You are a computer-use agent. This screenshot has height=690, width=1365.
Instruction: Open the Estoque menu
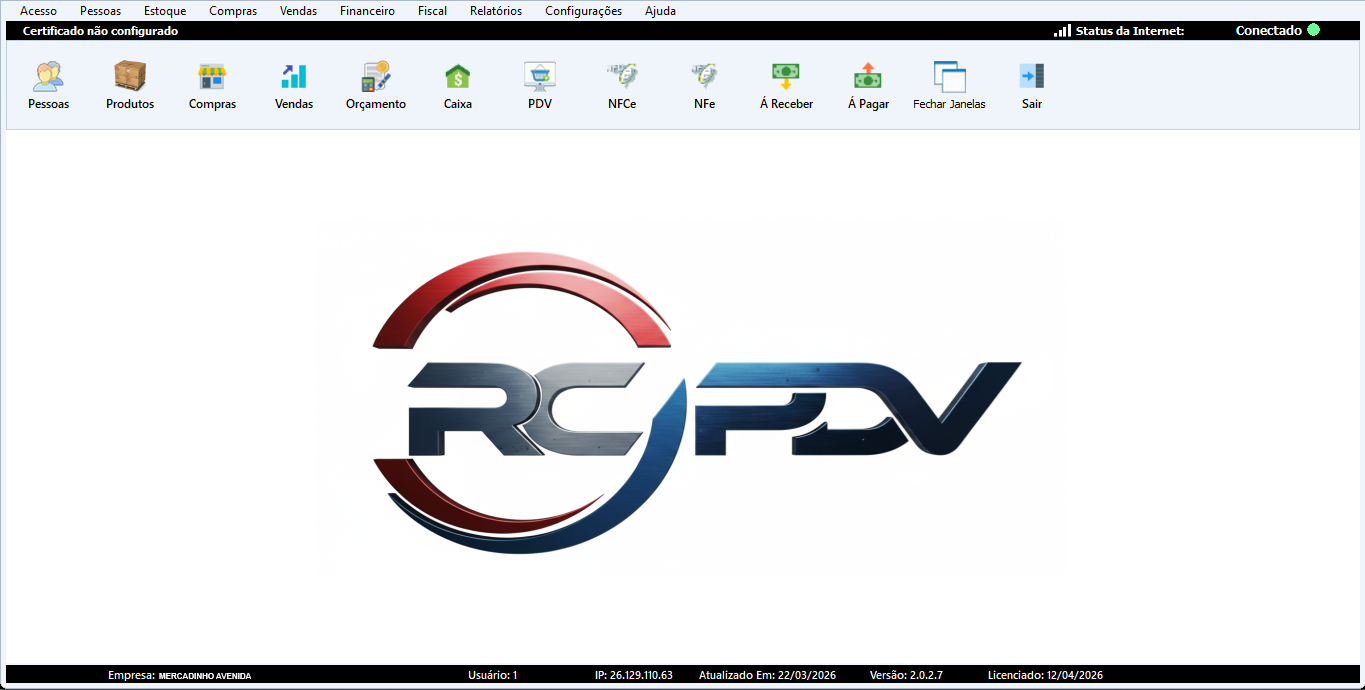click(x=165, y=11)
